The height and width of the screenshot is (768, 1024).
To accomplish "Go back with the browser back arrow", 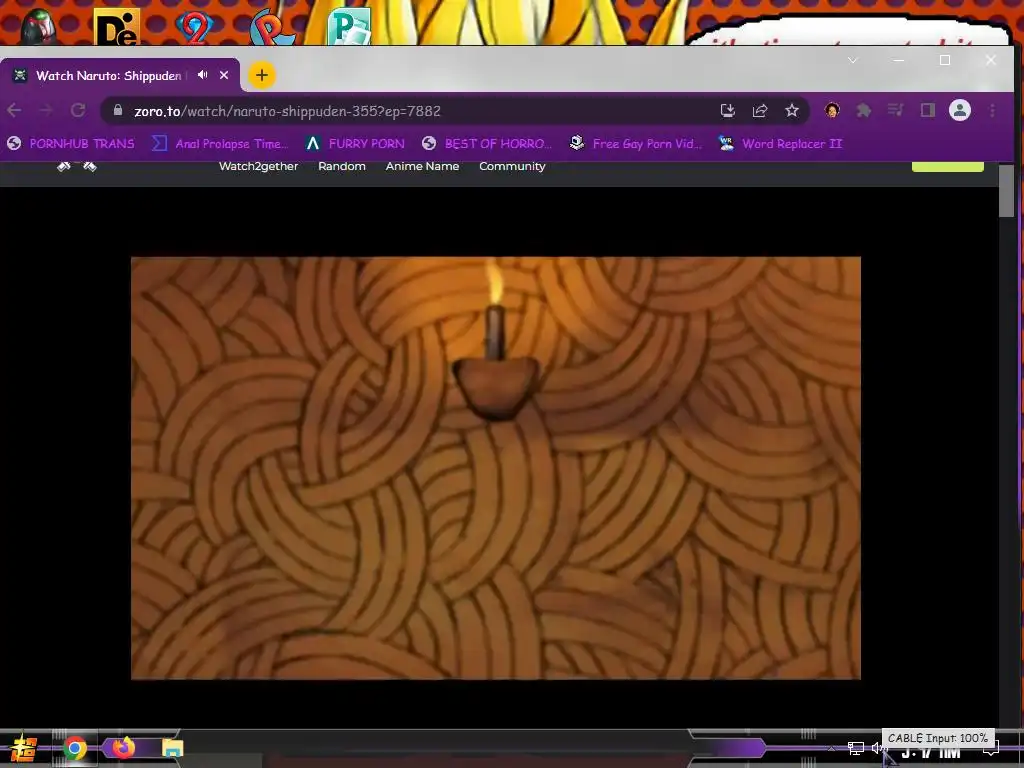I will (14, 110).
